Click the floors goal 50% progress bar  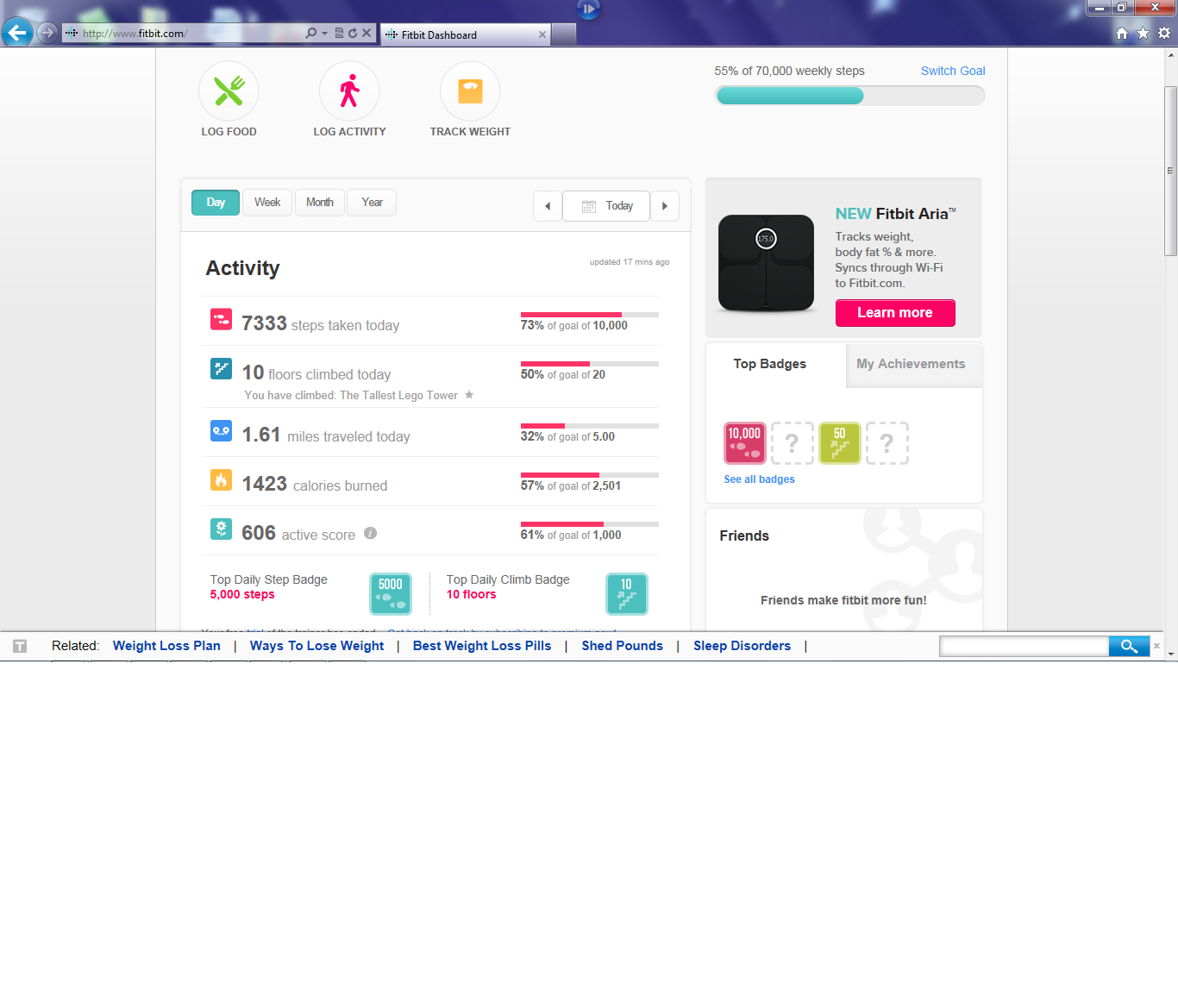point(590,364)
